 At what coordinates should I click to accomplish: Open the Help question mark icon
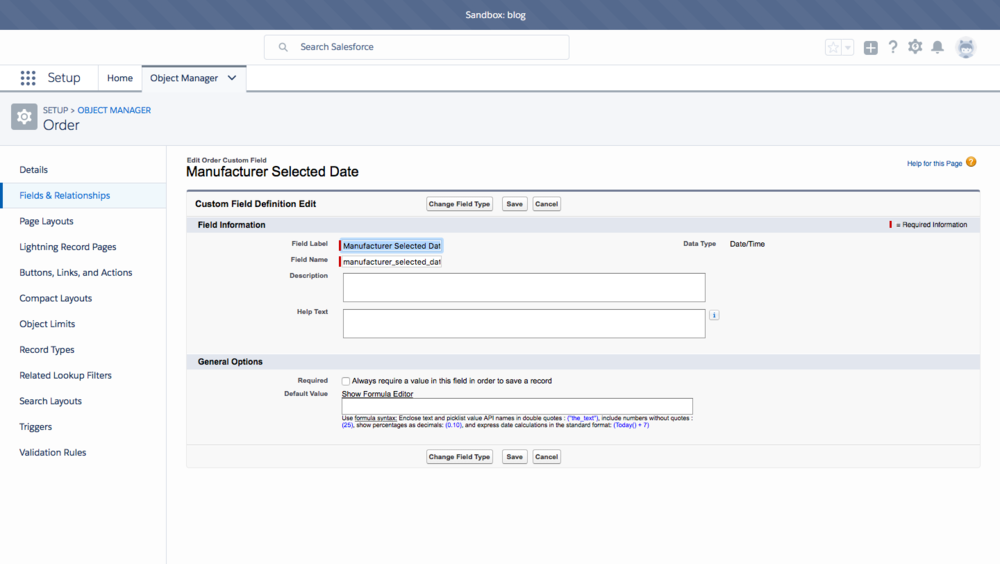click(x=893, y=47)
